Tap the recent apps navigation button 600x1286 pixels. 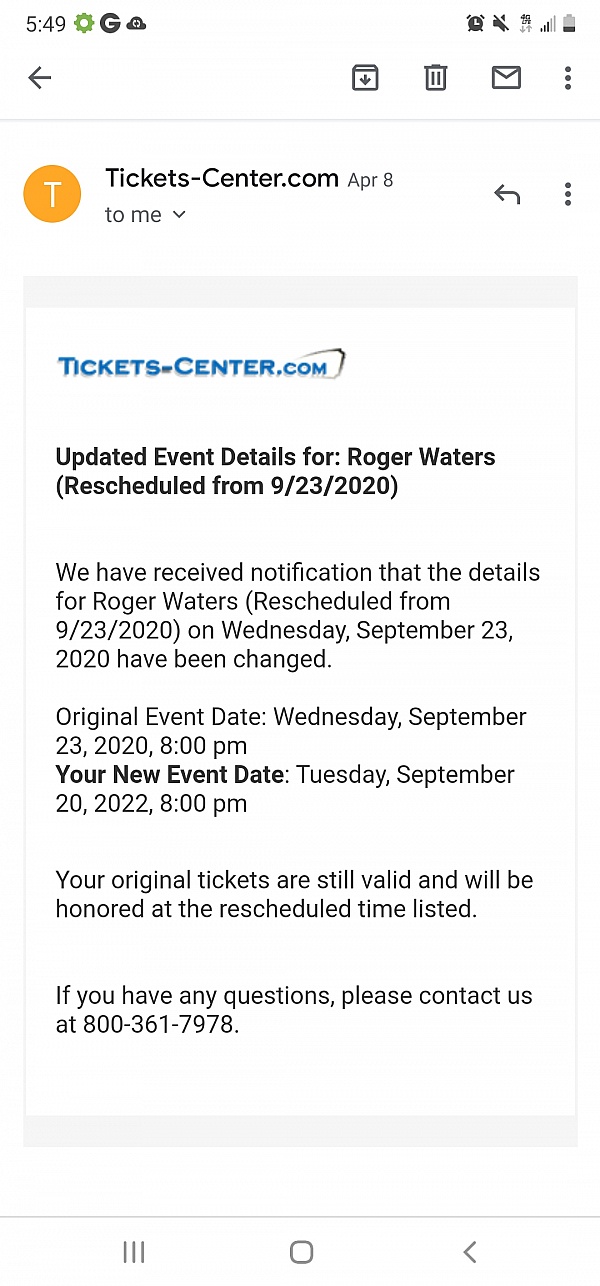point(133,1251)
